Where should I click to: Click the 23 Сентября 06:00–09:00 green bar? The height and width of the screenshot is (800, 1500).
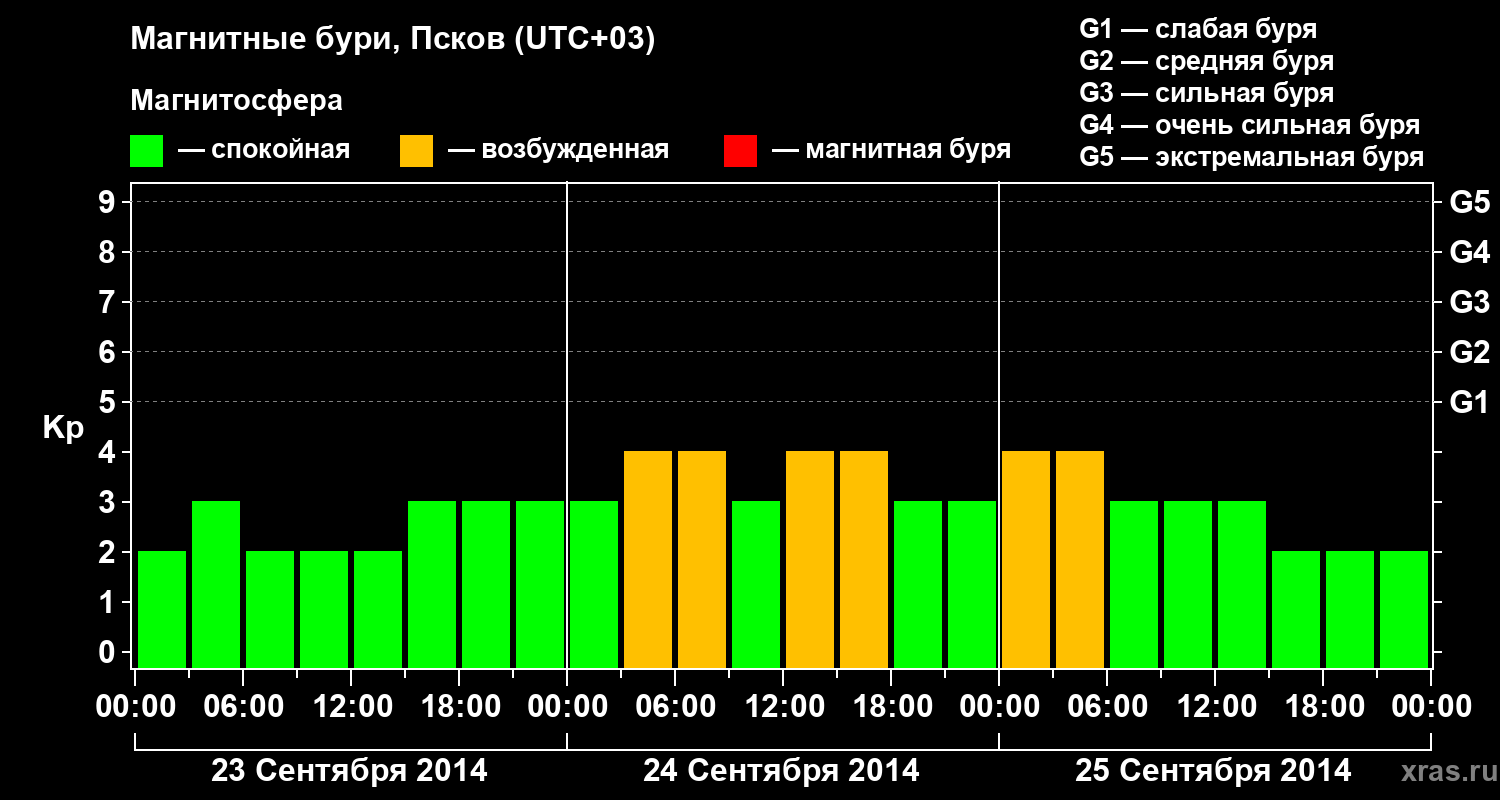[270, 609]
